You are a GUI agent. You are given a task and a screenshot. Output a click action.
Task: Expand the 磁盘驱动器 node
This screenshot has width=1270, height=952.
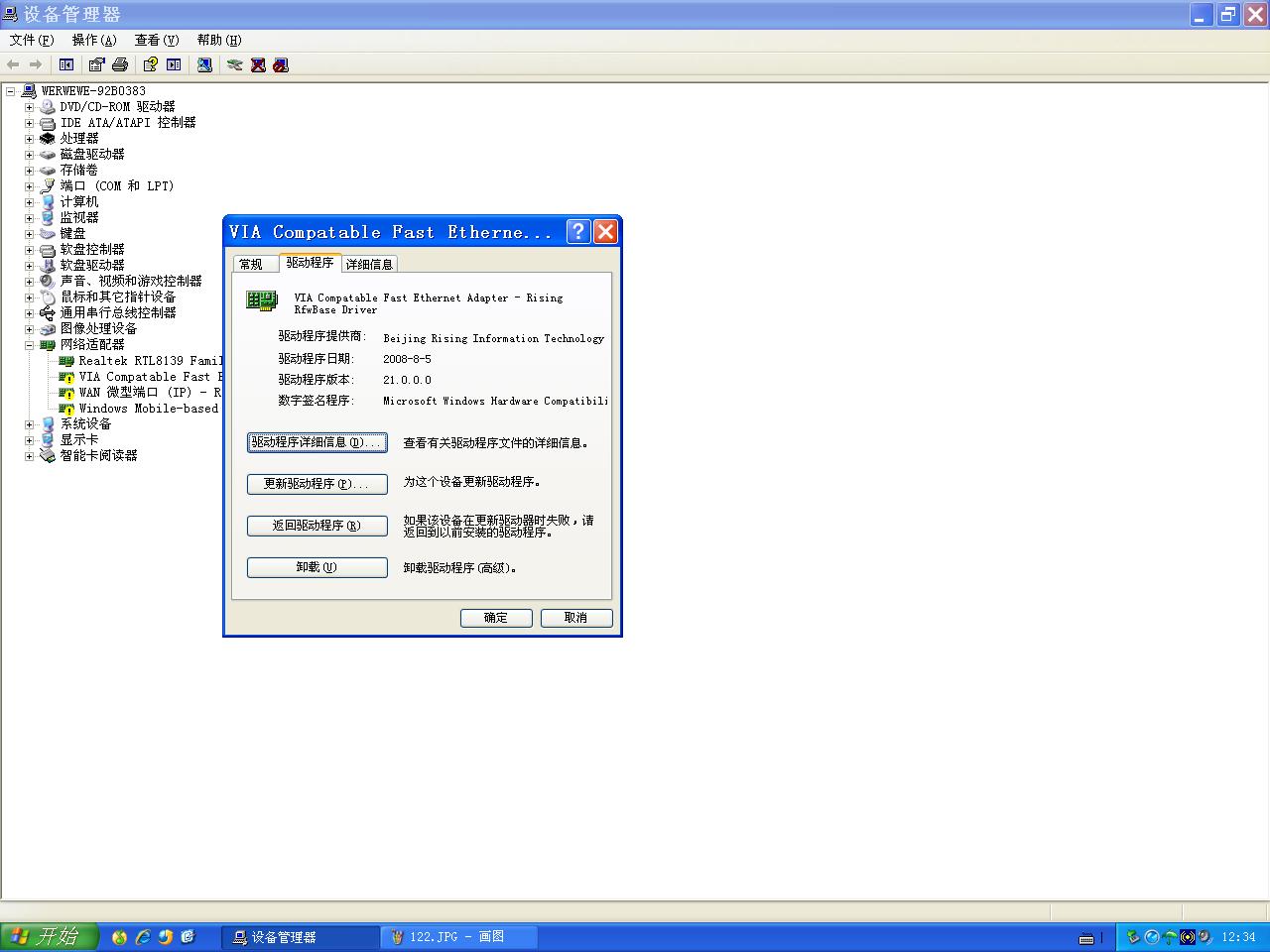29,155
